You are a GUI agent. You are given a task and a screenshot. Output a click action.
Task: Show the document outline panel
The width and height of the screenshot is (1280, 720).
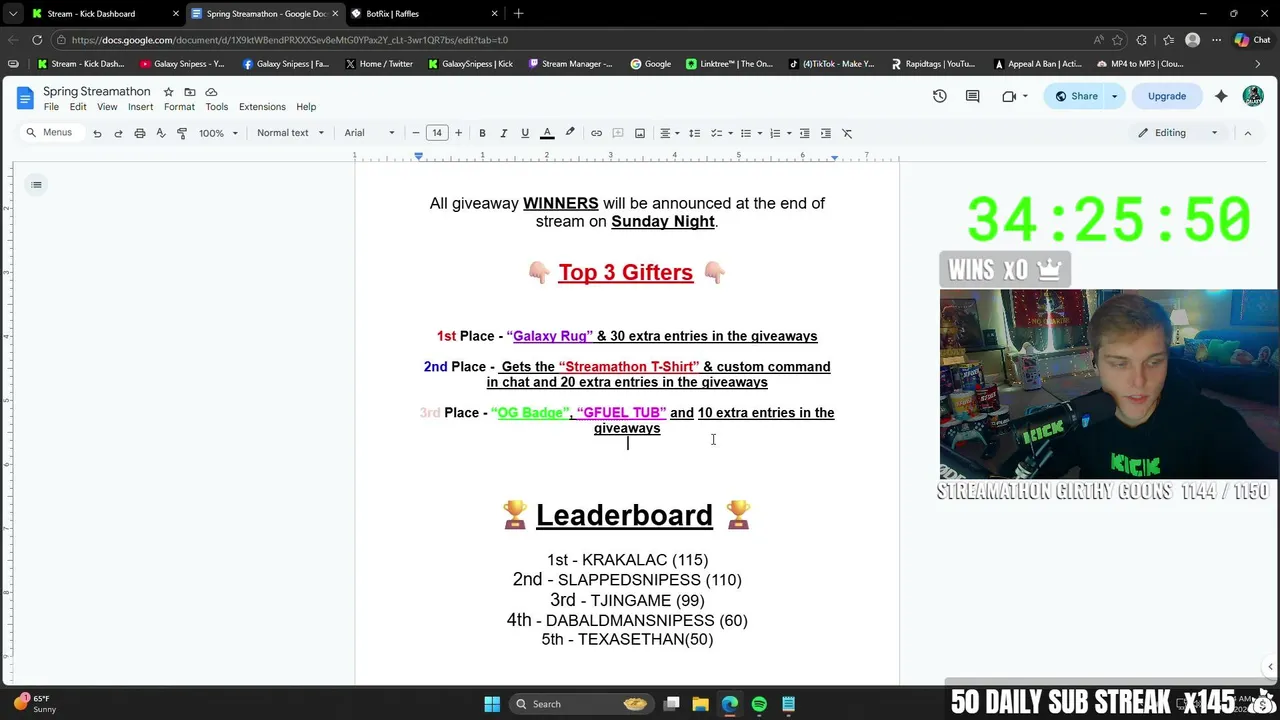point(36,184)
